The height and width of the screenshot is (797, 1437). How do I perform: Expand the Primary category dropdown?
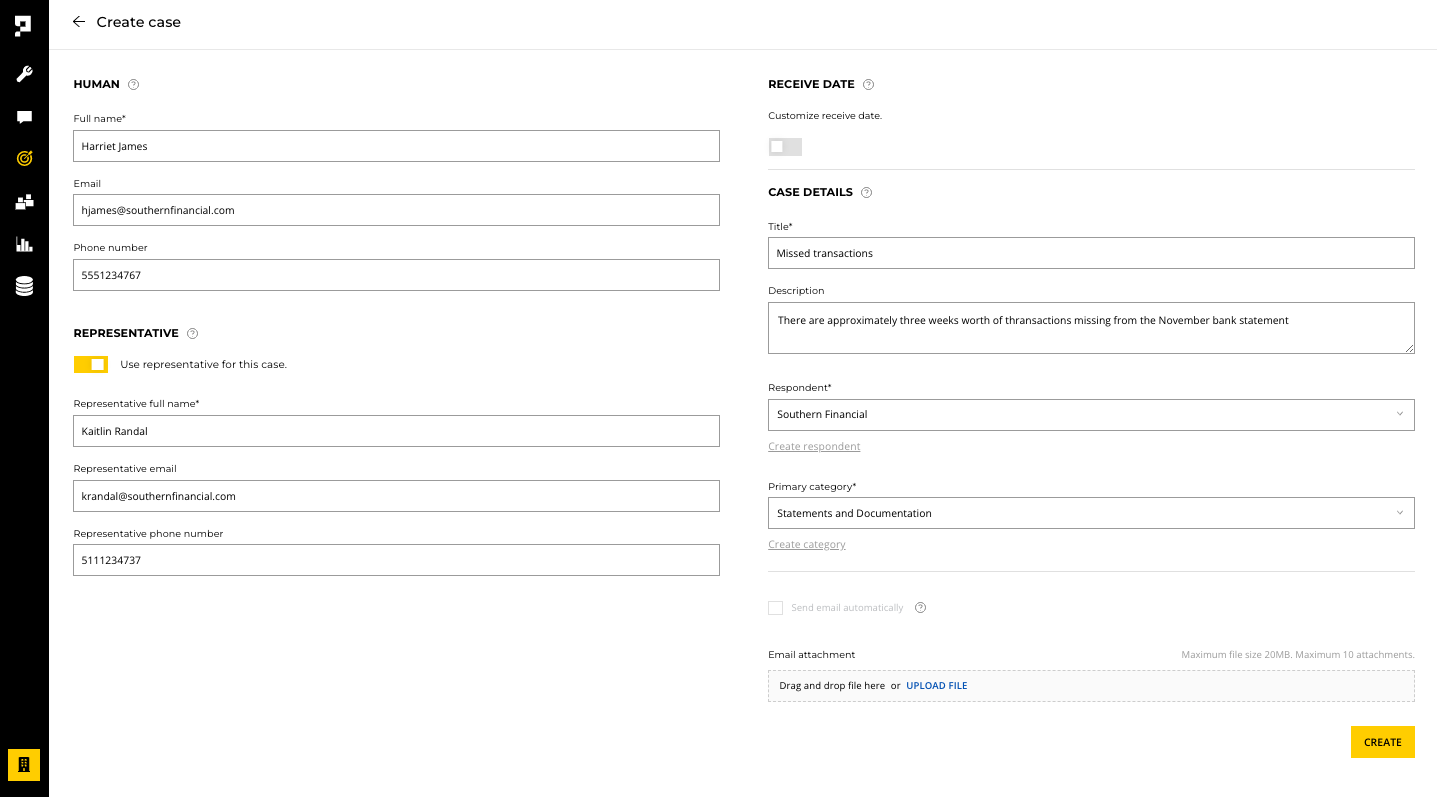tap(1090, 513)
